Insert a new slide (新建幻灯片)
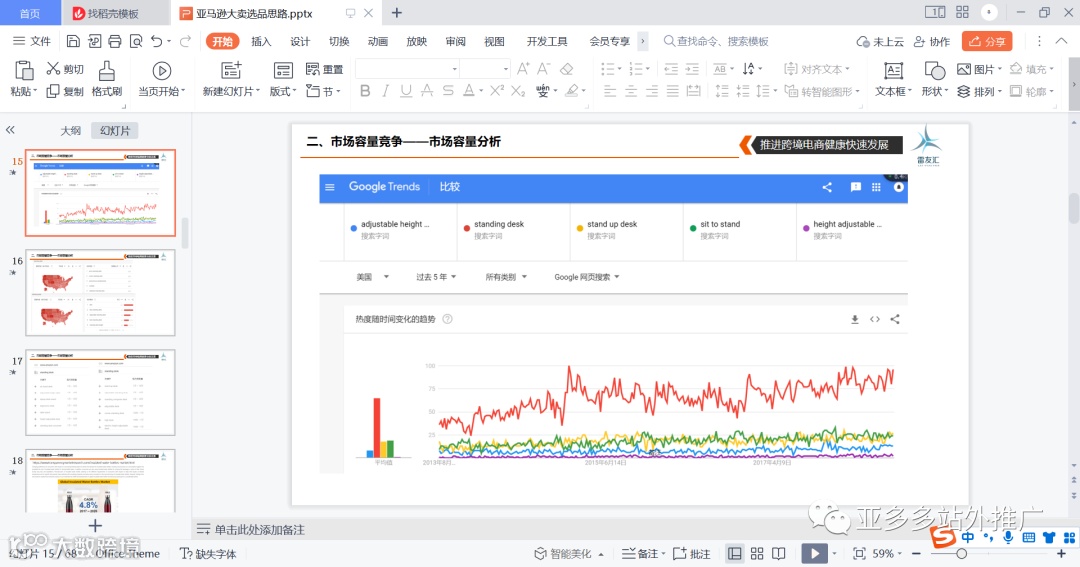Screen dimensions: 1080x567 tap(231, 79)
